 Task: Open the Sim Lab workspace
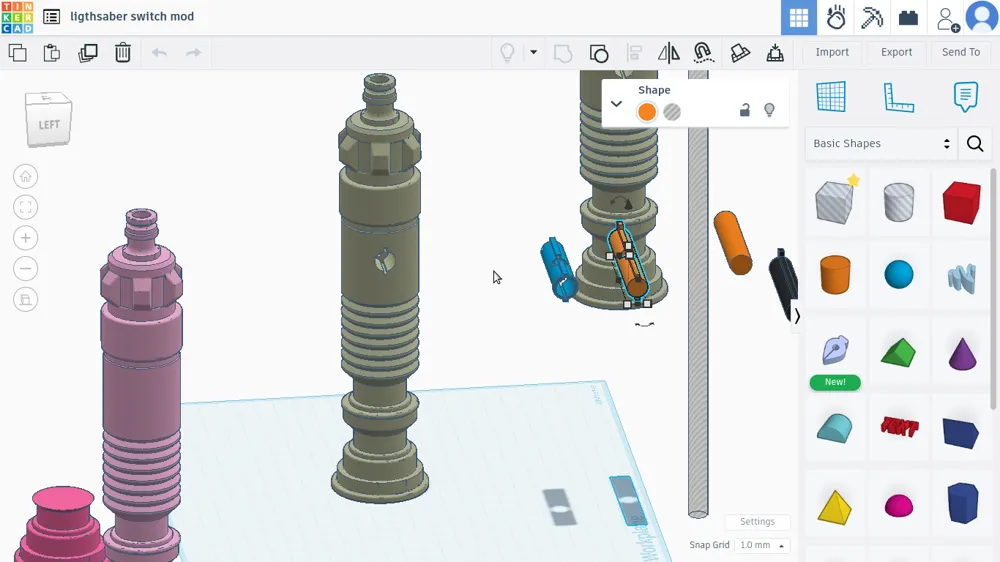coord(835,17)
